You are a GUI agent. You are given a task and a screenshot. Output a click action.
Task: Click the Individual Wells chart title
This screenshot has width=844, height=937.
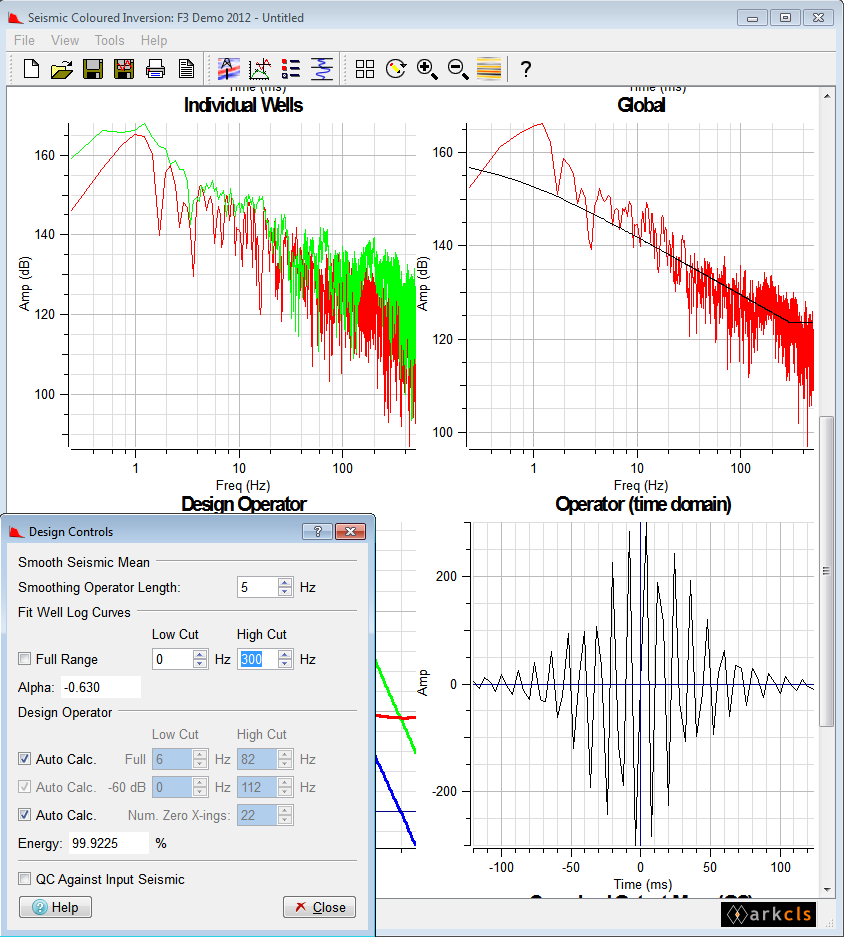(x=243, y=105)
